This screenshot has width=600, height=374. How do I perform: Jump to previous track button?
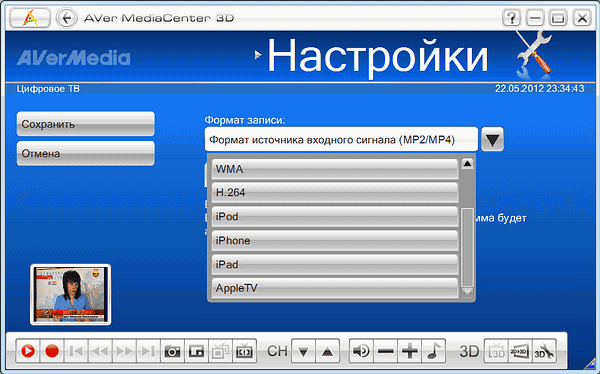point(76,351)
